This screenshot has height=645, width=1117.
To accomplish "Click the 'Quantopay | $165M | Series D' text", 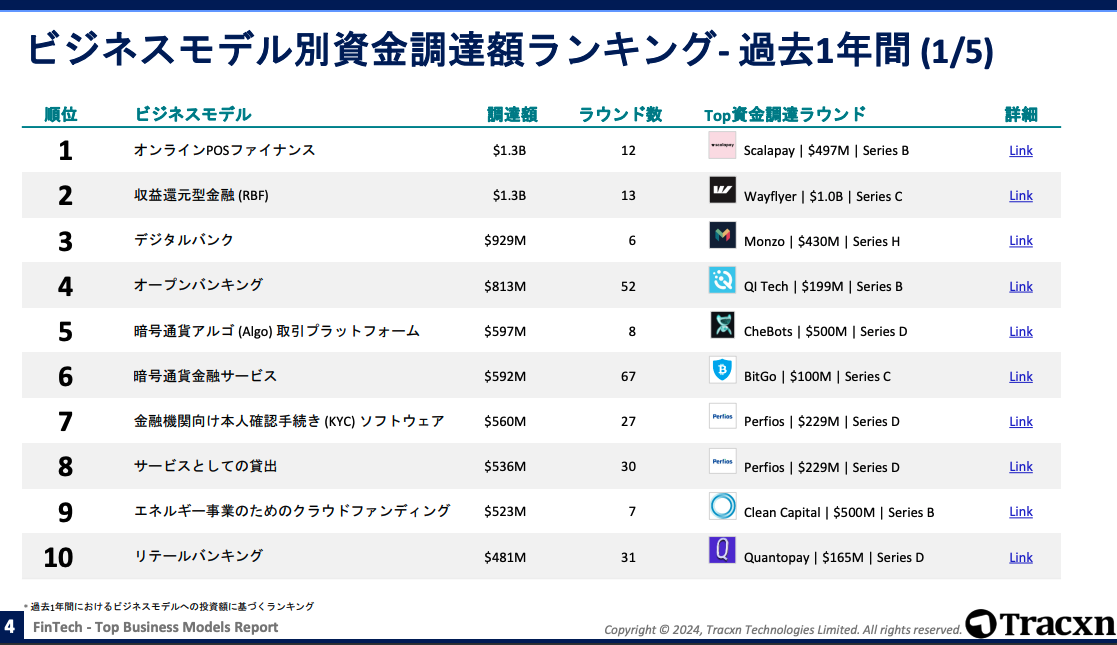I will tap(833, 557).
